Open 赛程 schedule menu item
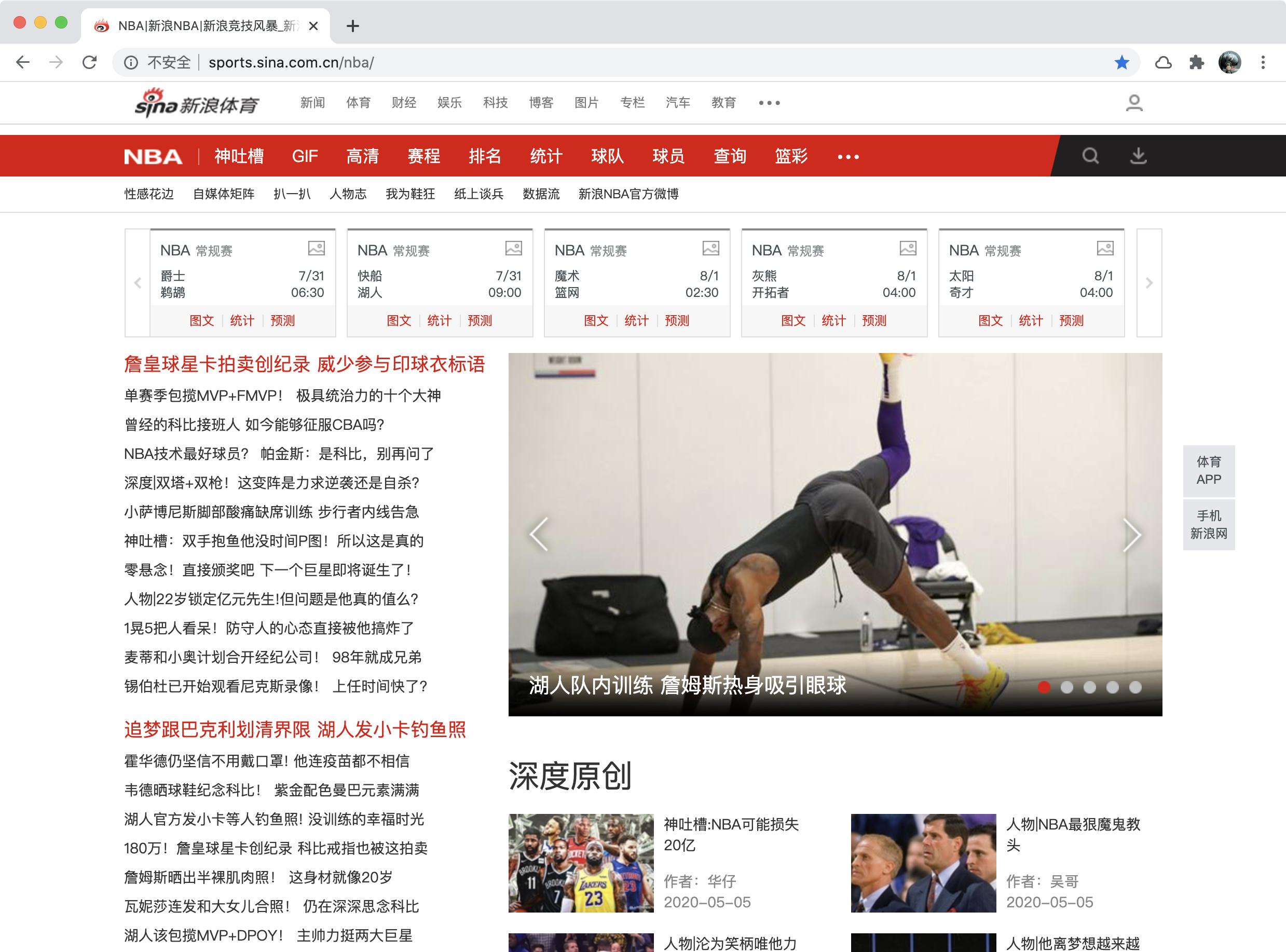Screen dimensions: 1286x952 coord(423,156)
